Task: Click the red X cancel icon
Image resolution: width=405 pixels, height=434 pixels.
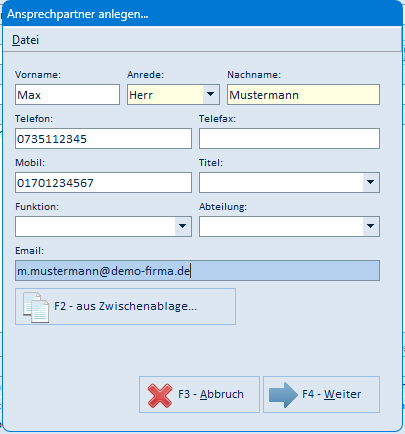Action: click(x=160, y=395)
